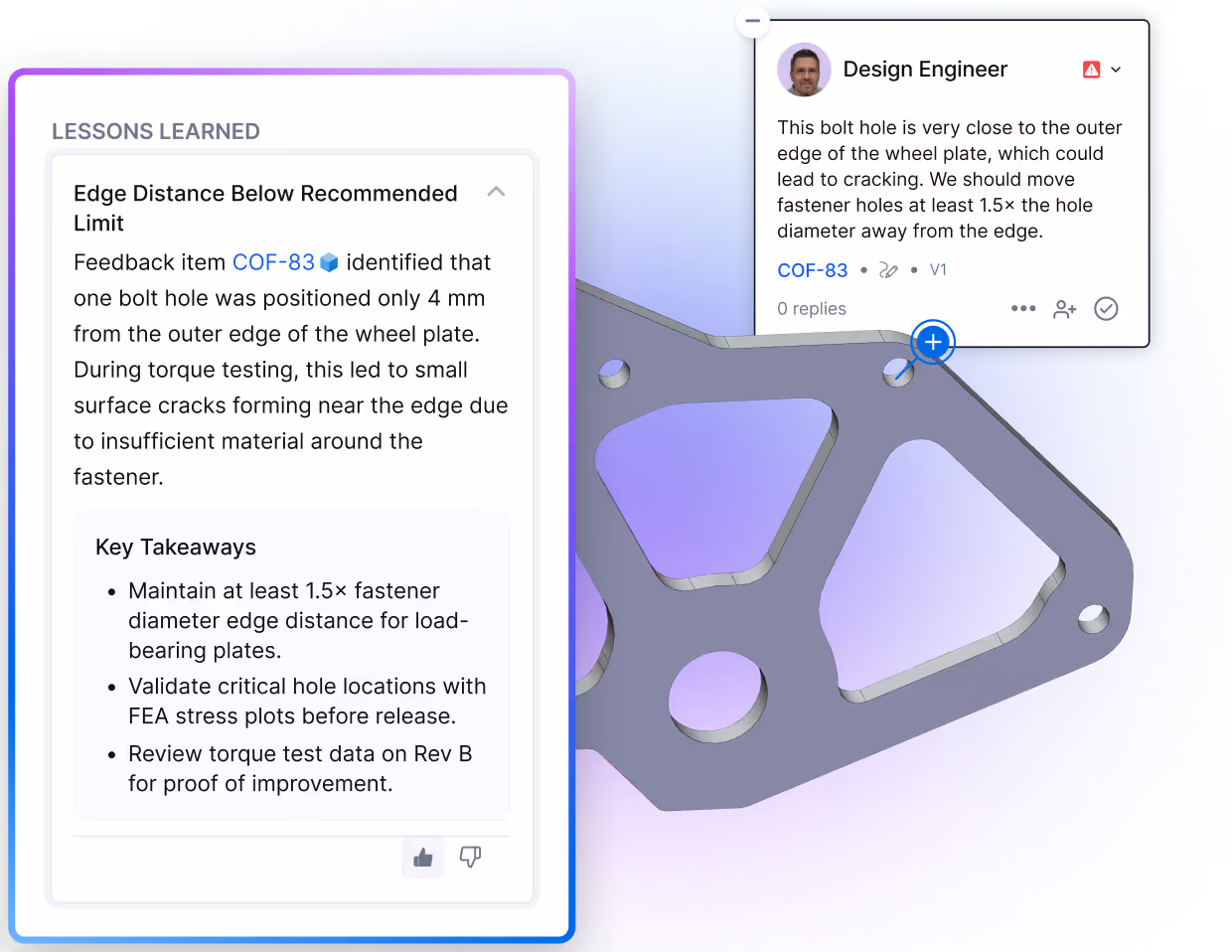Open COF-83 link in lesson text
The width and height of the screenshot is (1232, 952).
coord(273,262)
